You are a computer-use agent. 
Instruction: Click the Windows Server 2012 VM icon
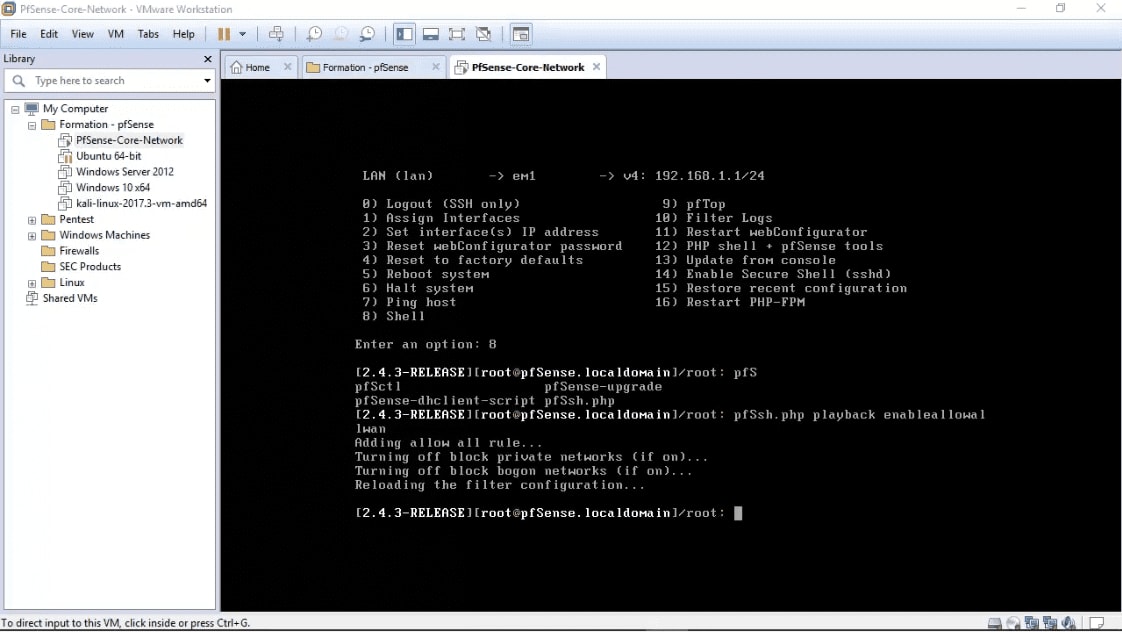click(65, 172)
